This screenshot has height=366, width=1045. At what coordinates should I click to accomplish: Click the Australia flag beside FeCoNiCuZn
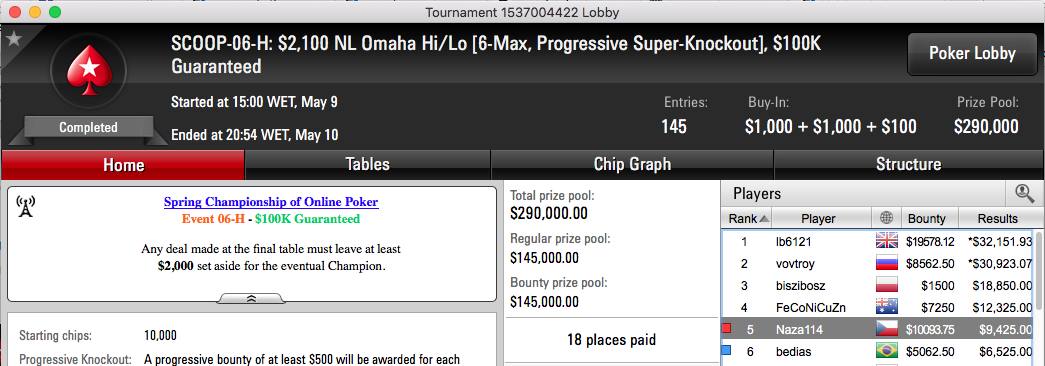pyautogui.click(x=886, y=307)
